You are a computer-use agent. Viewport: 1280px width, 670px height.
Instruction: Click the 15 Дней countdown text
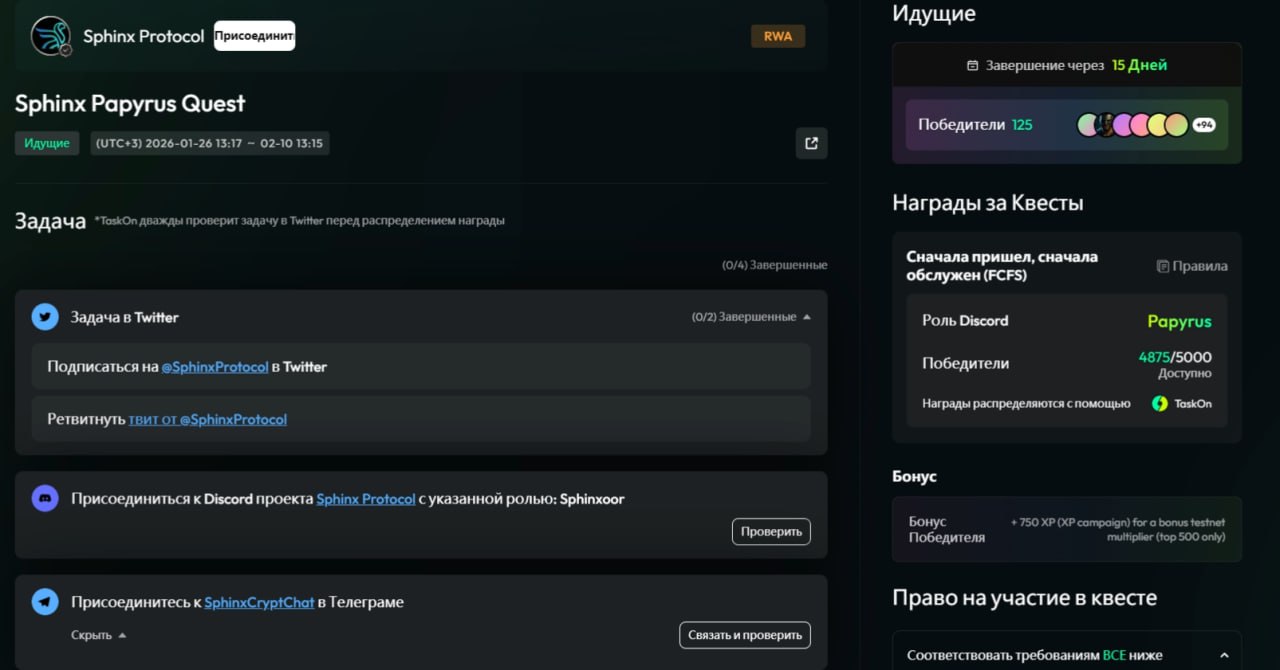pyautogui.click(x=1139, y=65)
